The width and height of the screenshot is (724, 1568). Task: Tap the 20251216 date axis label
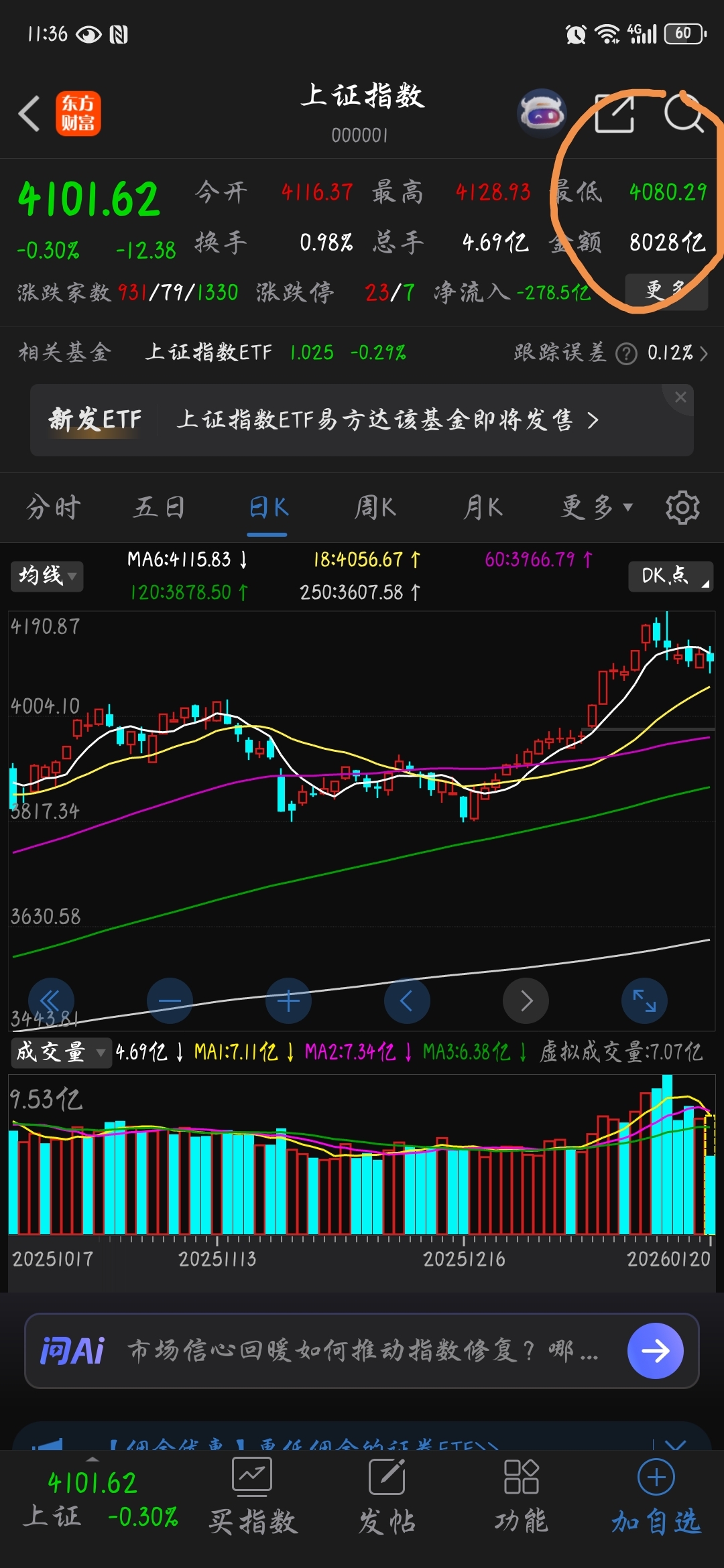click(464, 1259)
